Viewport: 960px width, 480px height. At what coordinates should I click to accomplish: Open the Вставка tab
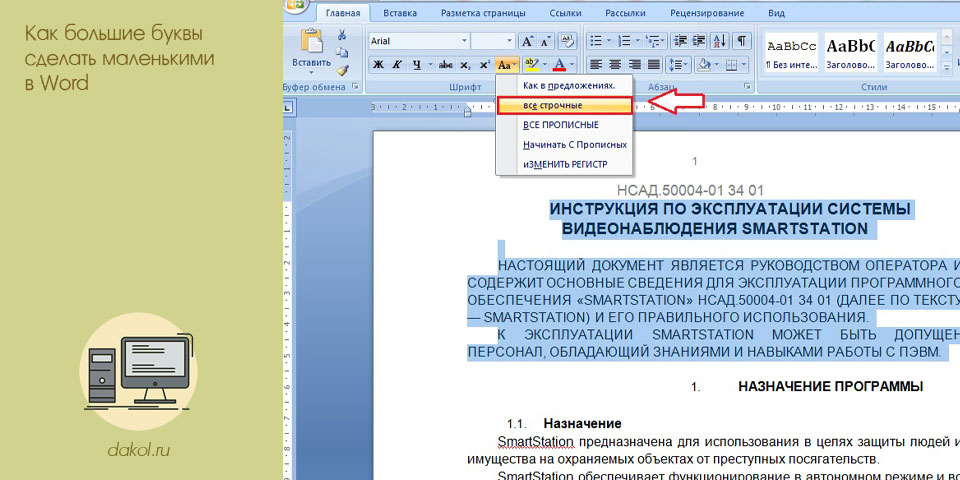pyautogui.click(x=400, y=13)
